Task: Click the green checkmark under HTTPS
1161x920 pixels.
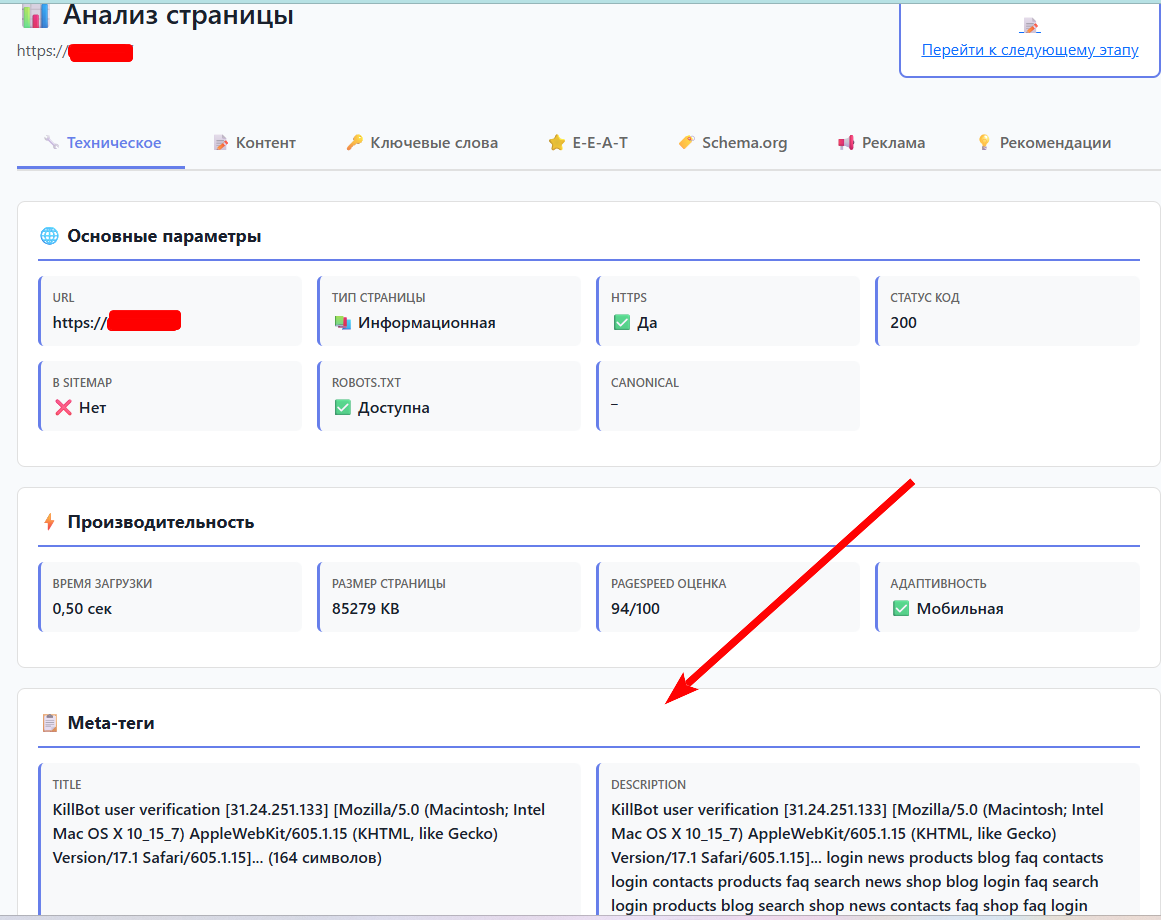Action: pyautogui.click(x=621, y=323)
